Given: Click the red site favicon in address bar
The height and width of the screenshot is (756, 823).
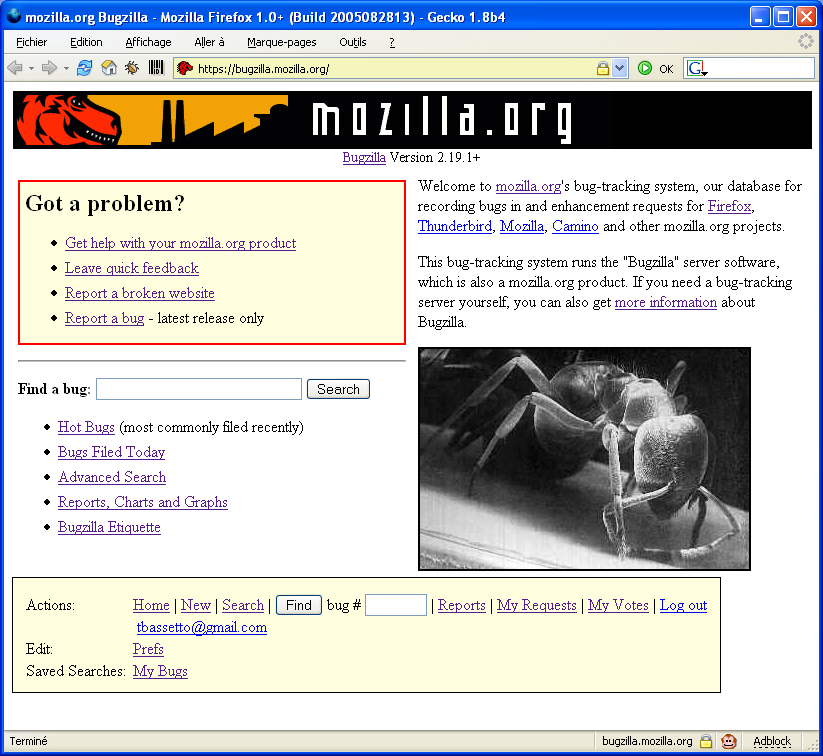Looking at the screenshot, I should tap(185, 68).
